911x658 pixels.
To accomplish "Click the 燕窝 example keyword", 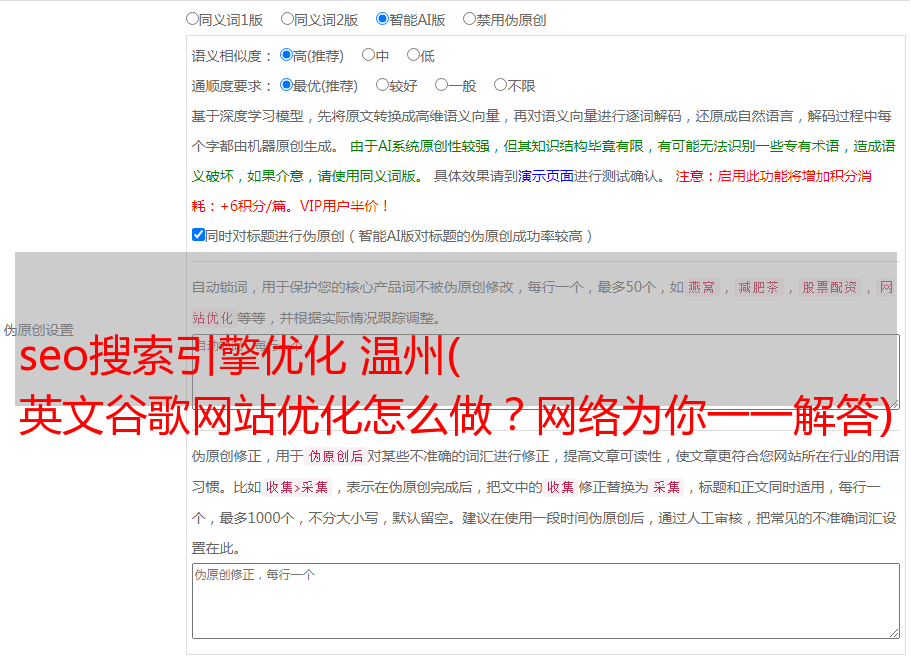I will [701, 287].
